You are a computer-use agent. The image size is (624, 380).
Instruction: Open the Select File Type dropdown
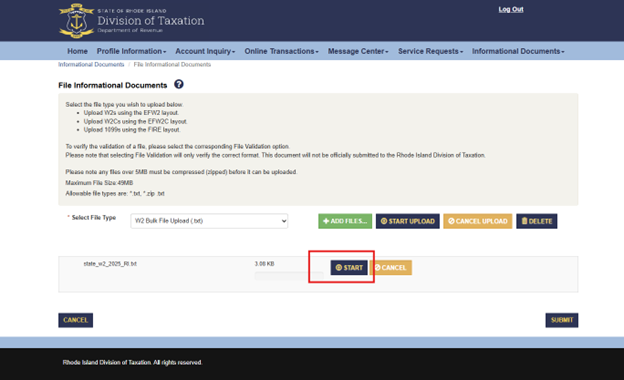coord(209,221)
